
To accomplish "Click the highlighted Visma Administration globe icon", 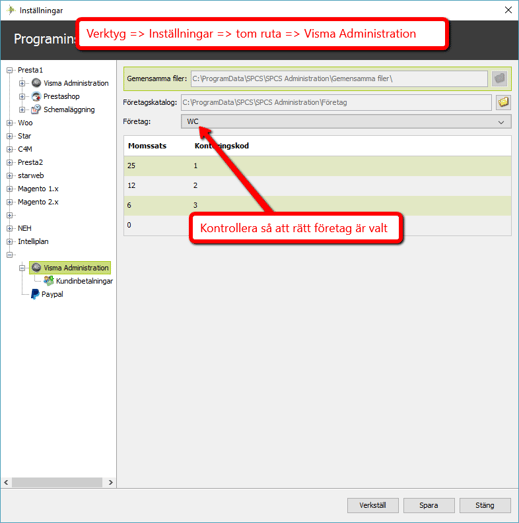I will (36, 268).
